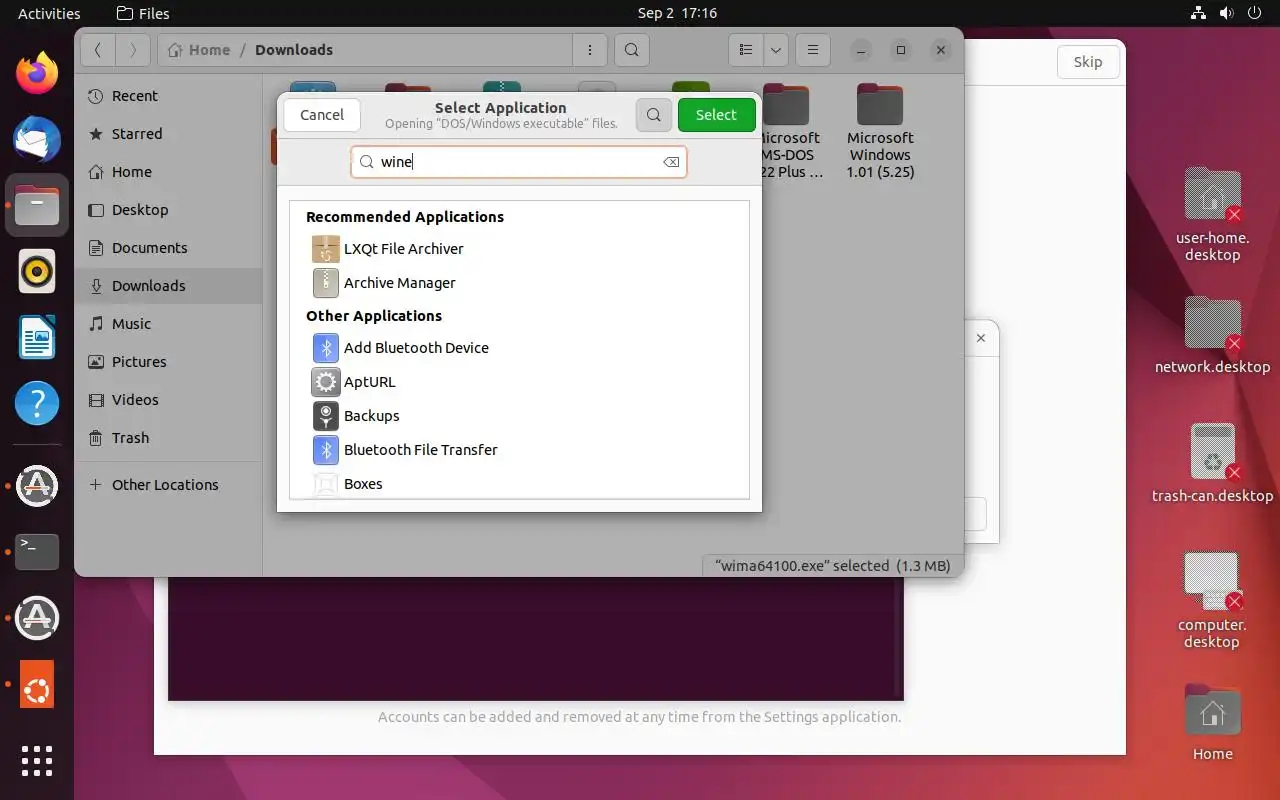Click Skip in the setup window
Image resolution: width=1280 pixels, height=800 pixels.
pos(1088,62)
